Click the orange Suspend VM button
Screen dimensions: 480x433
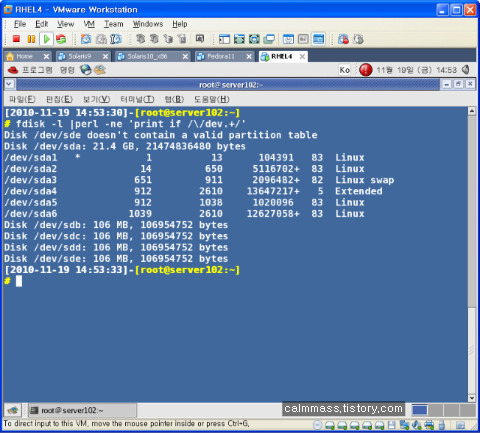point(31,39)
